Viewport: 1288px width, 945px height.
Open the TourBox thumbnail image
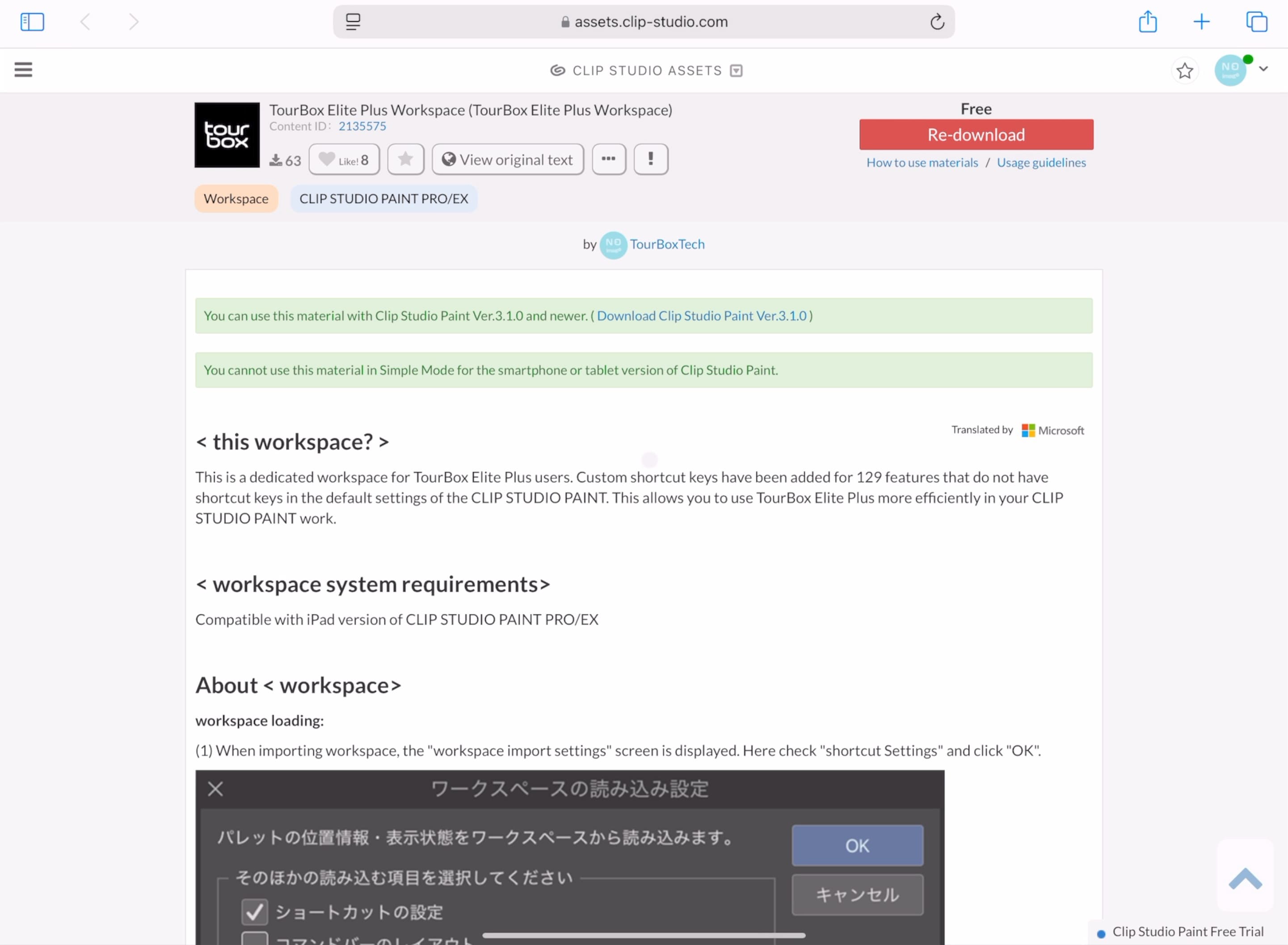227,135
